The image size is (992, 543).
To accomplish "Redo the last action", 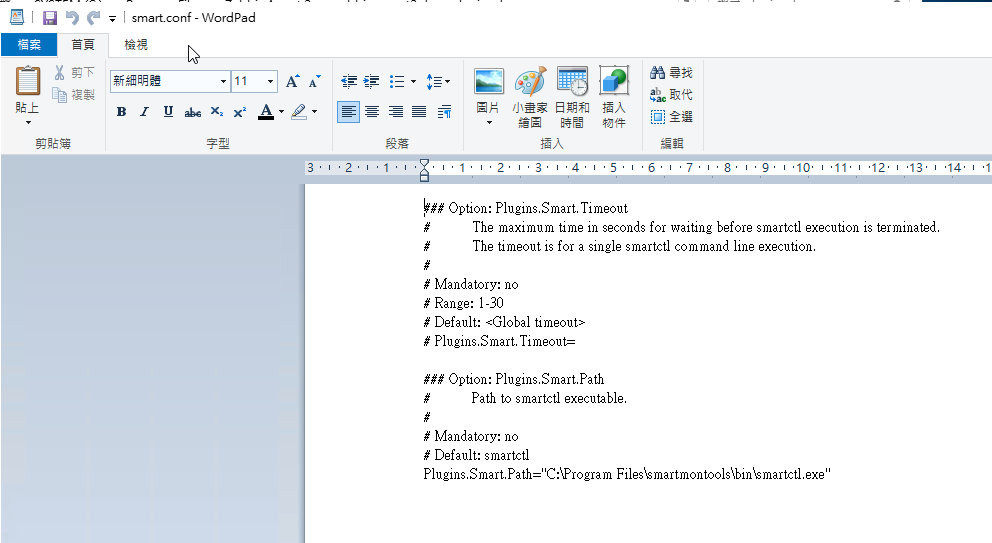I will pos(94,18).
